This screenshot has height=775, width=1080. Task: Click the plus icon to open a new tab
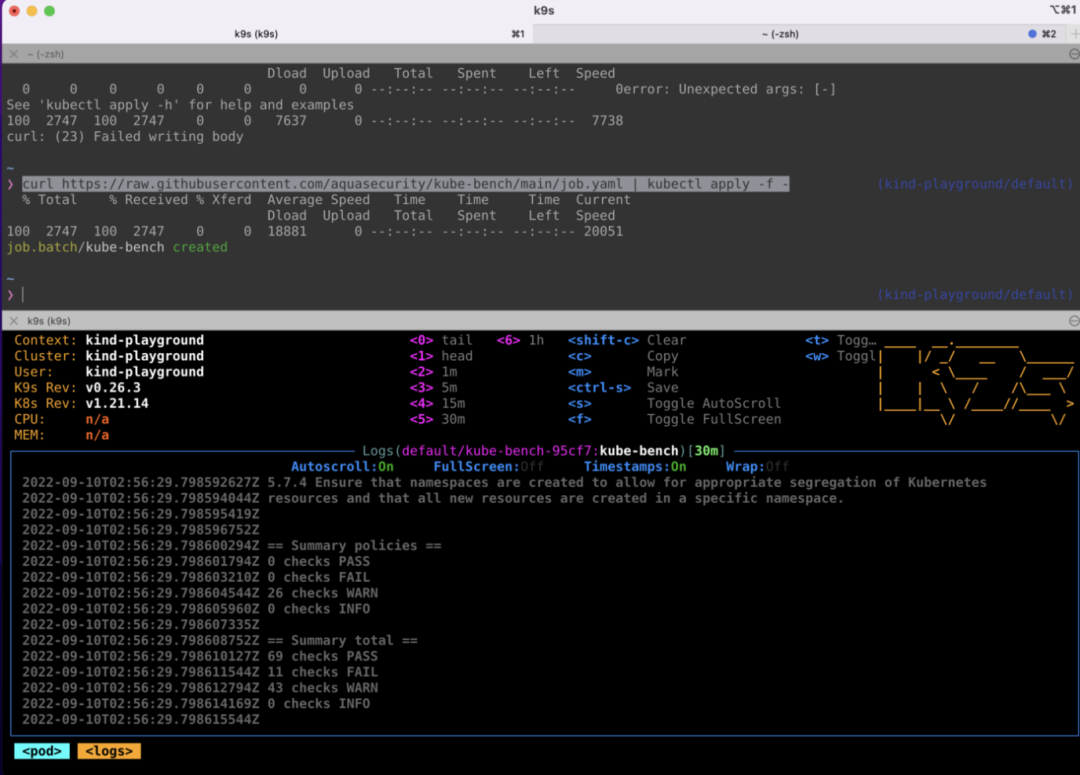click(1074, 34)
